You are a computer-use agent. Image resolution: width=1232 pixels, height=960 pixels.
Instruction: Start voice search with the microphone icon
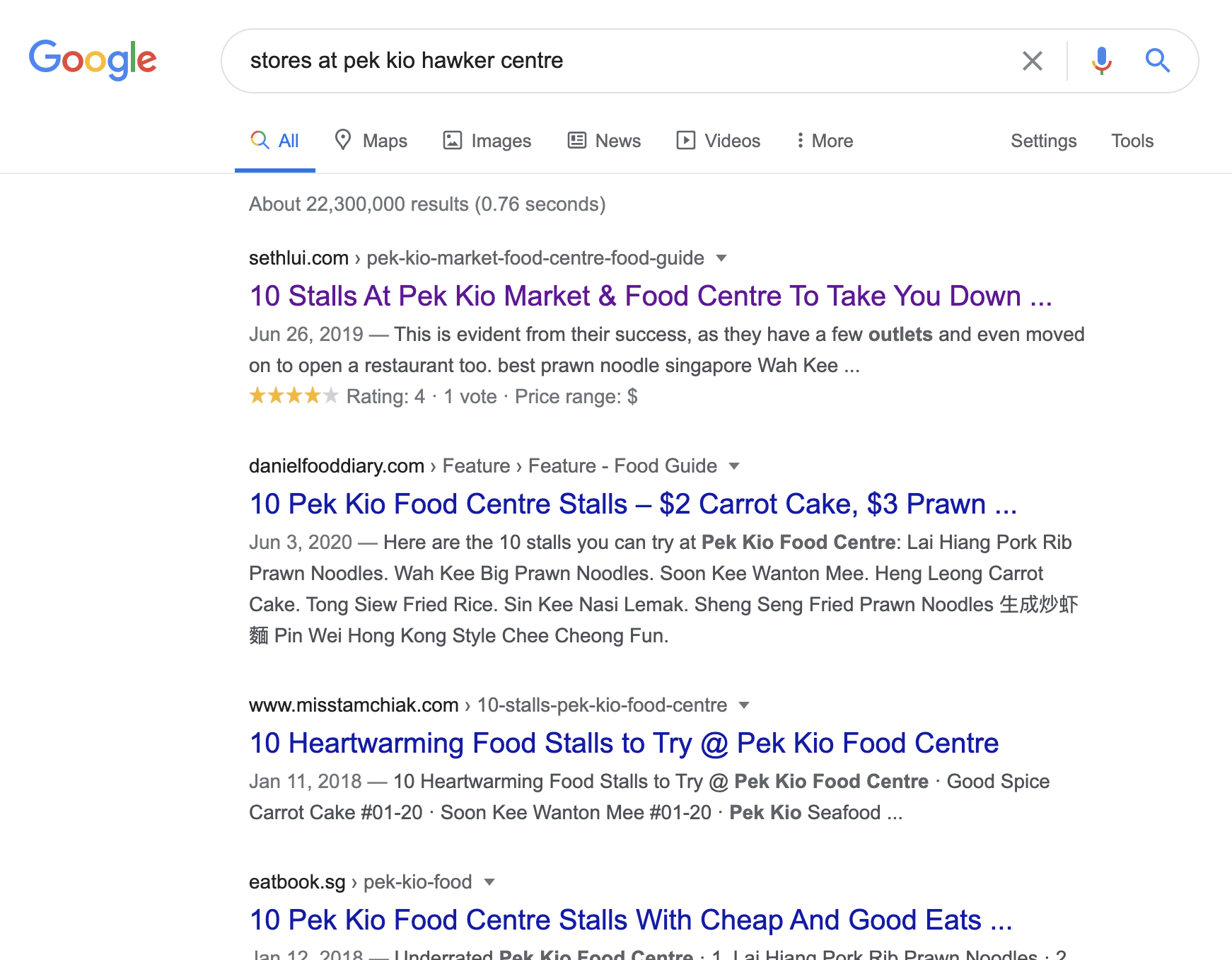(x=1101, y=61)
